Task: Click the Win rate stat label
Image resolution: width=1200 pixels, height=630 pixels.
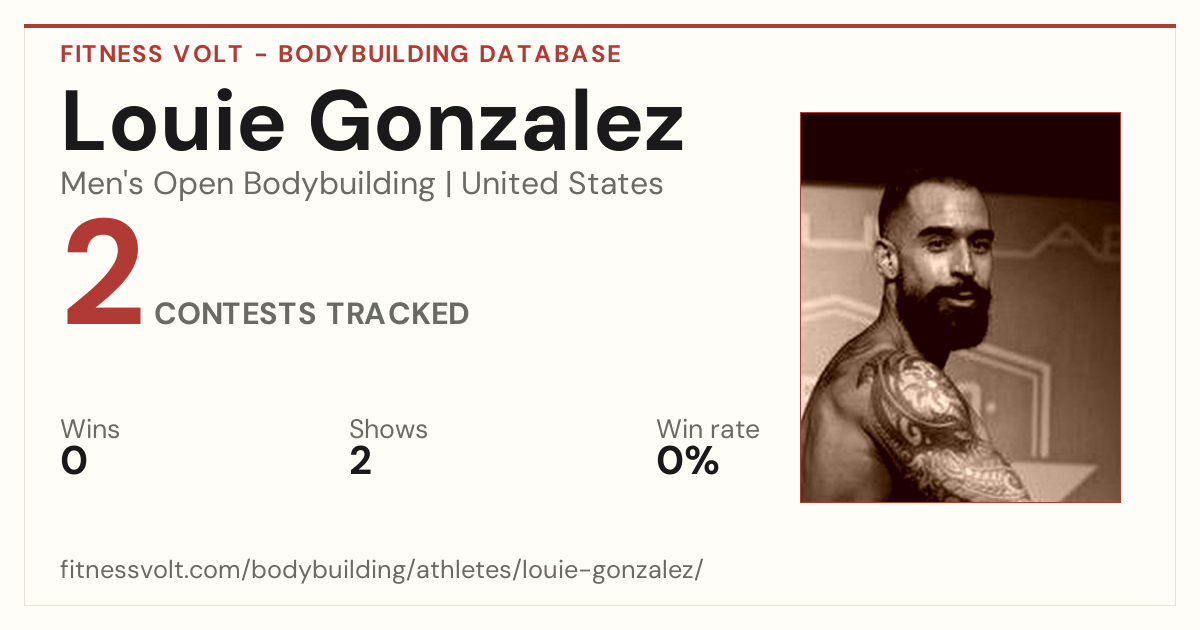Action: tap(708, 430)
